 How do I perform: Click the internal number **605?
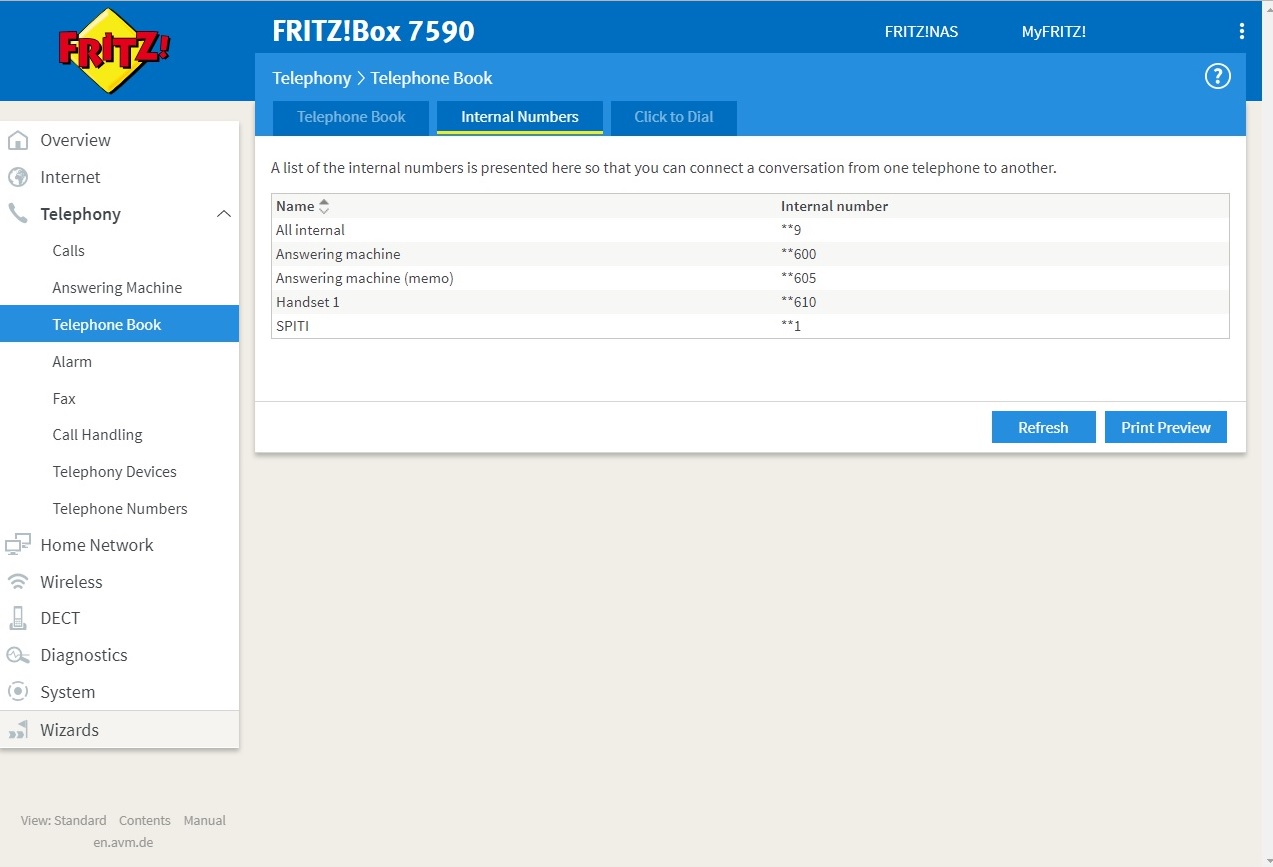pos(799,278)
